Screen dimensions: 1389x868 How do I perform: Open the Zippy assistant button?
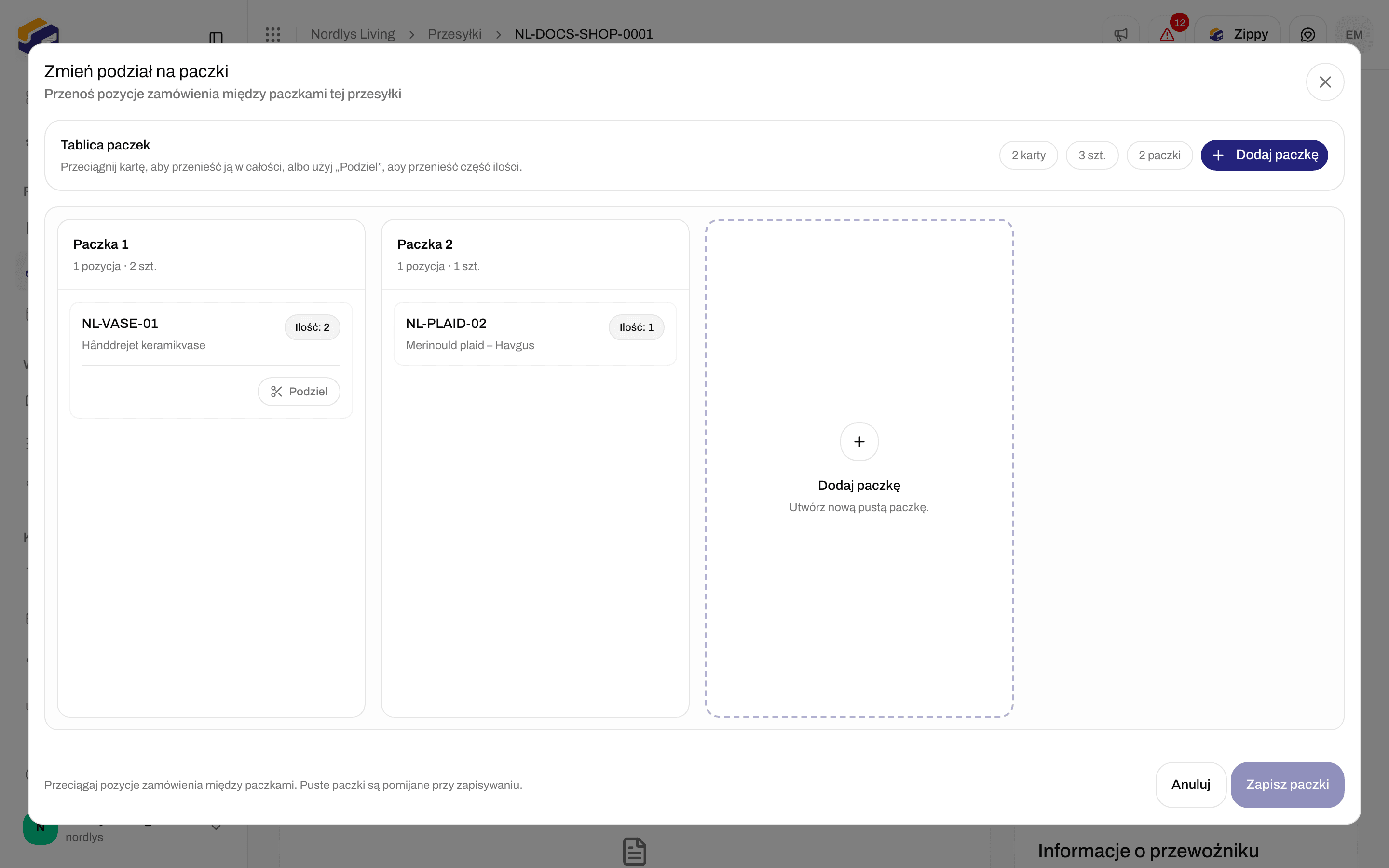click(1238, 34)
